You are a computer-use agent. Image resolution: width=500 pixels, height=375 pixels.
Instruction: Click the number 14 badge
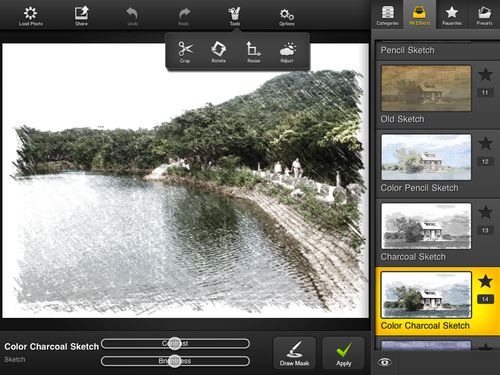[x=485, y=299]
